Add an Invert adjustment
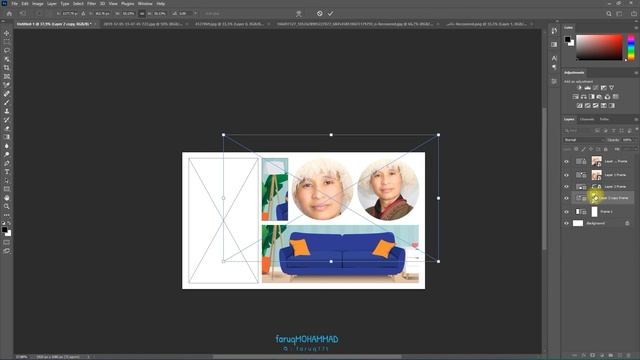 580,106
